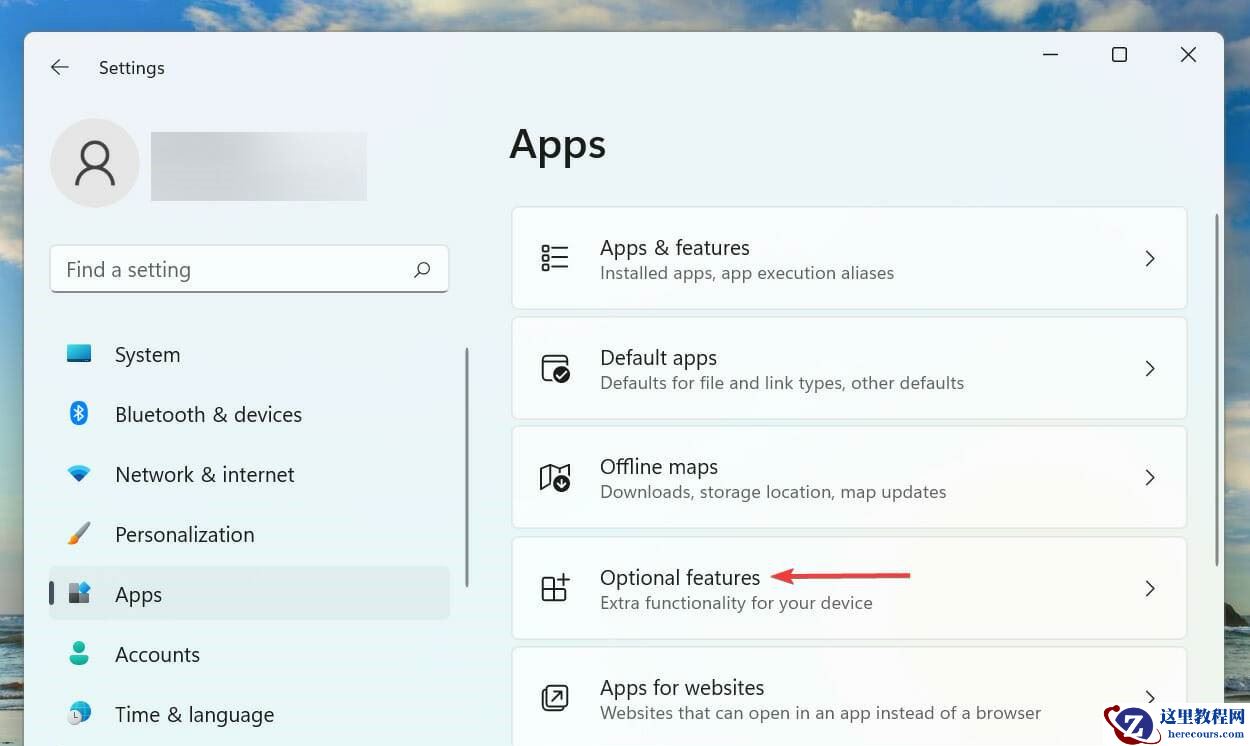Click 'Downloads, storage location, map updates' text

point(773,492)
